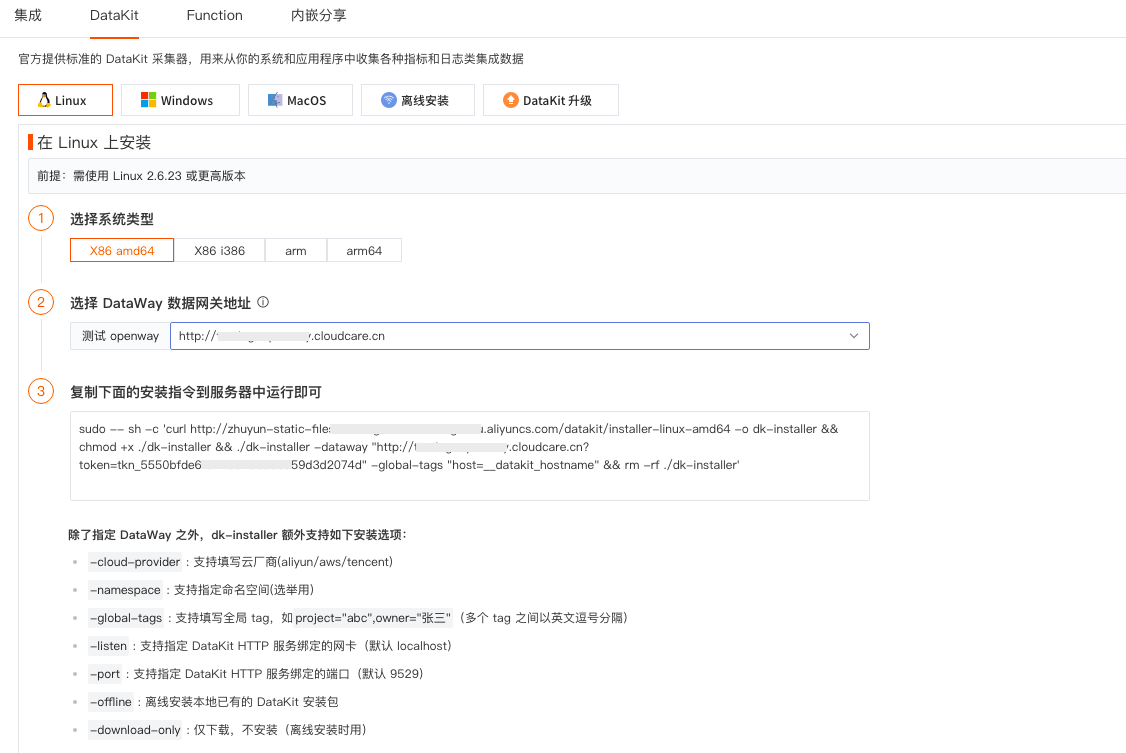Click the -global-tags option tag

point(126,618)
